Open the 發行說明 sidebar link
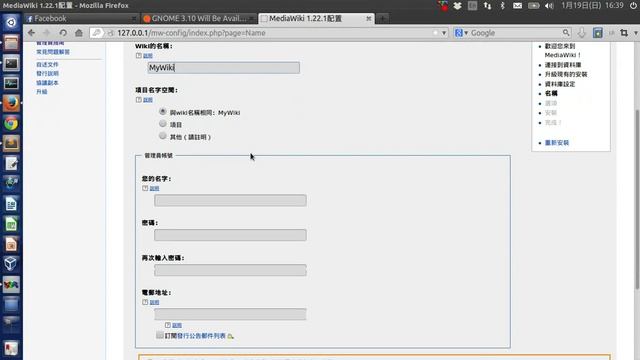 [x=47, y=73]
